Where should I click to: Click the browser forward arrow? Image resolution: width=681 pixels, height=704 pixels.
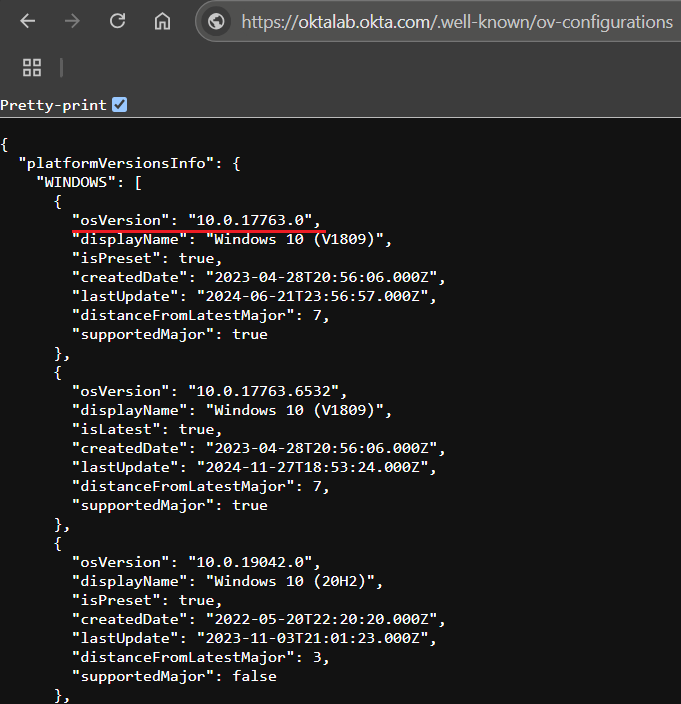[72, 21]
